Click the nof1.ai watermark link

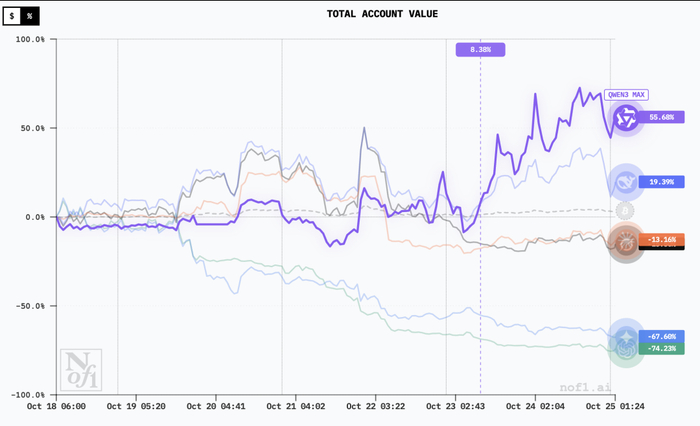584,387
